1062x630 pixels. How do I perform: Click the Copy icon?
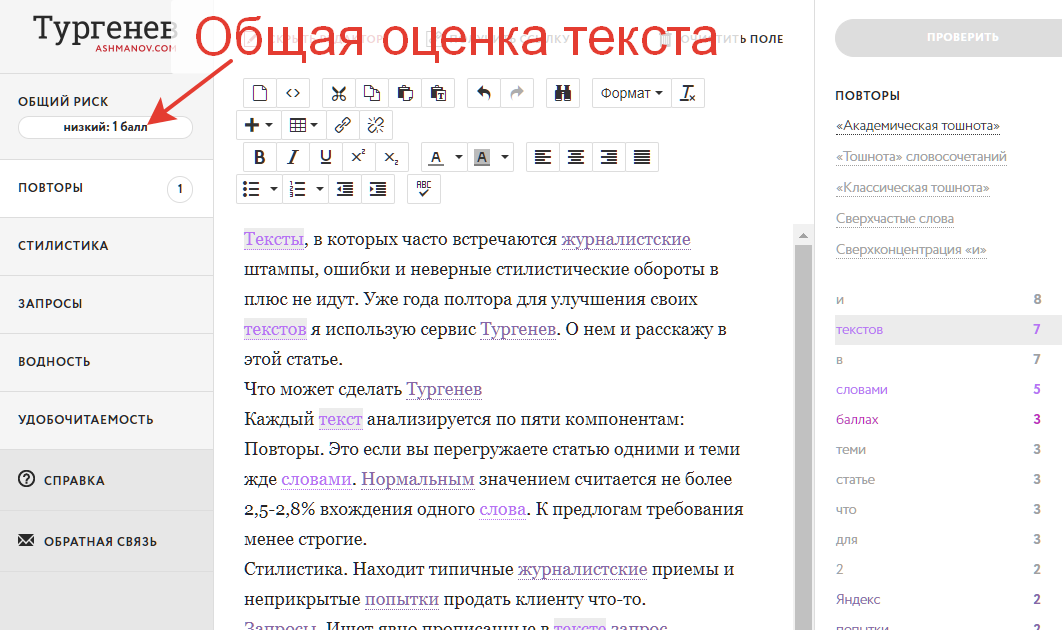click(372, 93)
